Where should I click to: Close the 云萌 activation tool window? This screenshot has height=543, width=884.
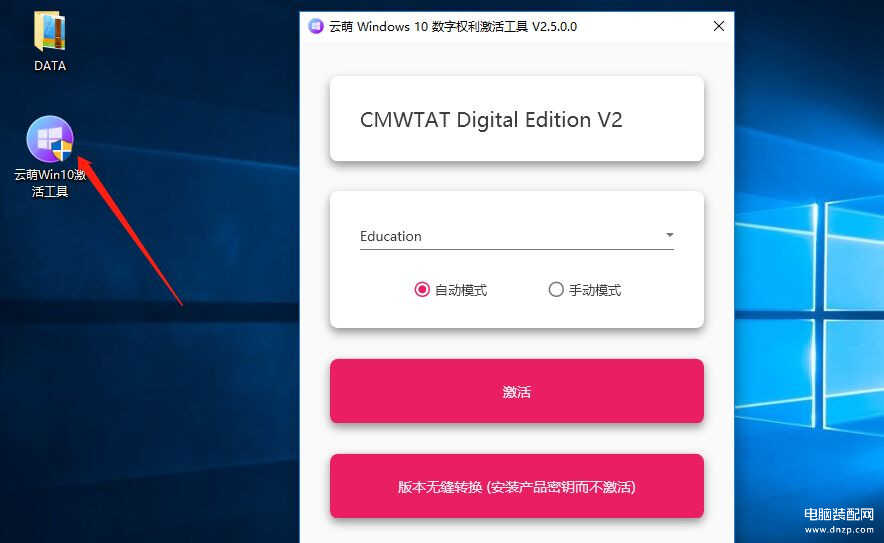point(718,26)
